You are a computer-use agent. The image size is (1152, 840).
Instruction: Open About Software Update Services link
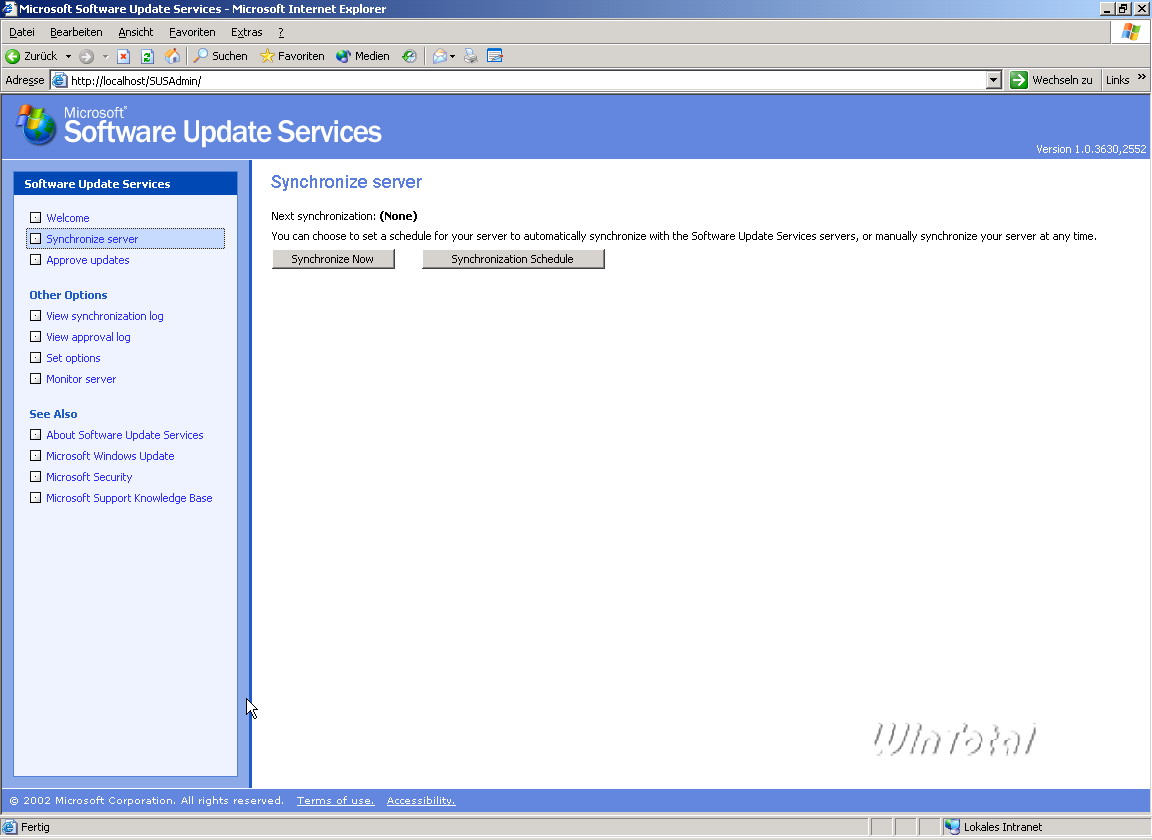pyautogui.click(x=125, y=435)
